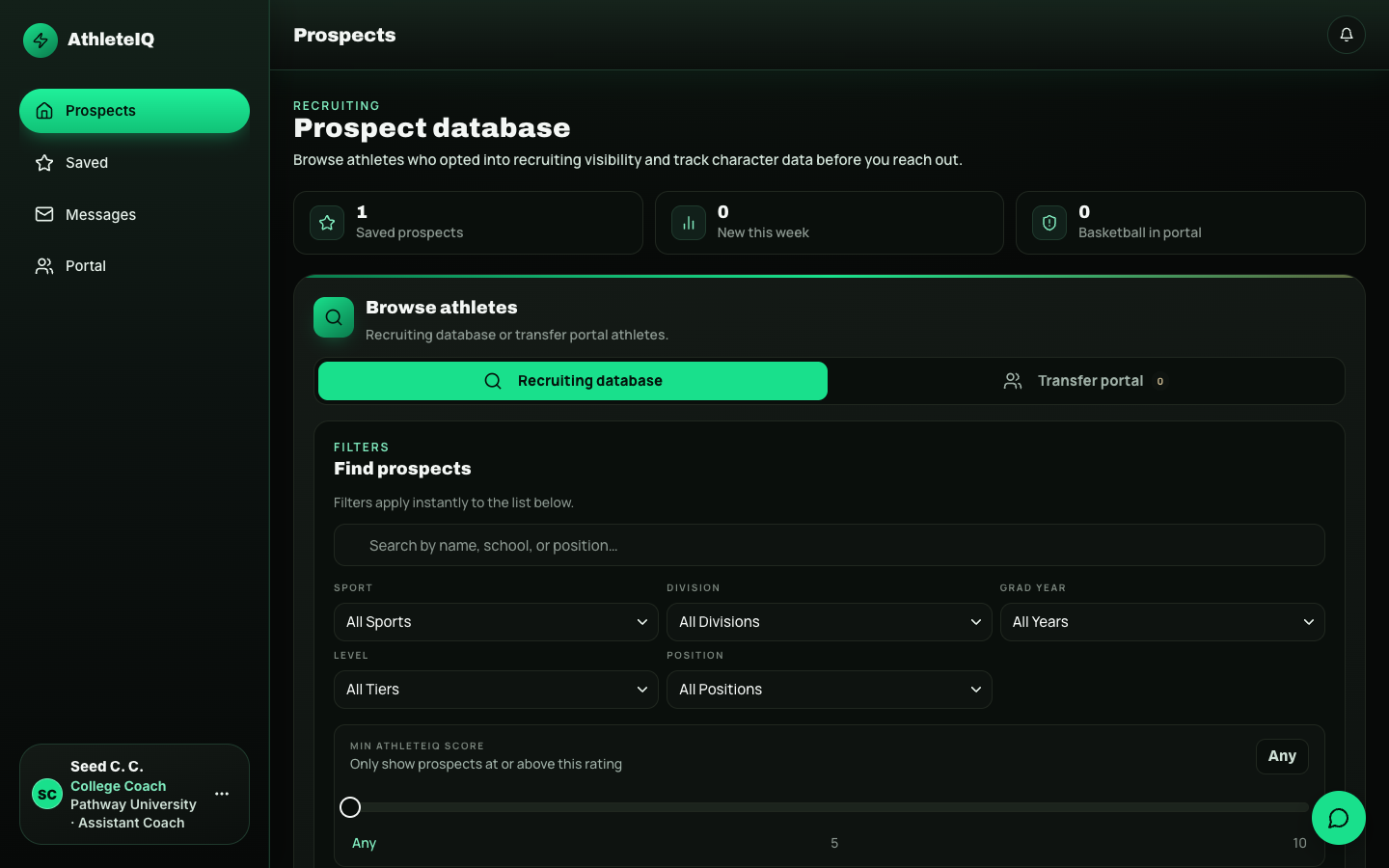
Task: Click the Any label under the slider
Action: click(x=364, y=843)
